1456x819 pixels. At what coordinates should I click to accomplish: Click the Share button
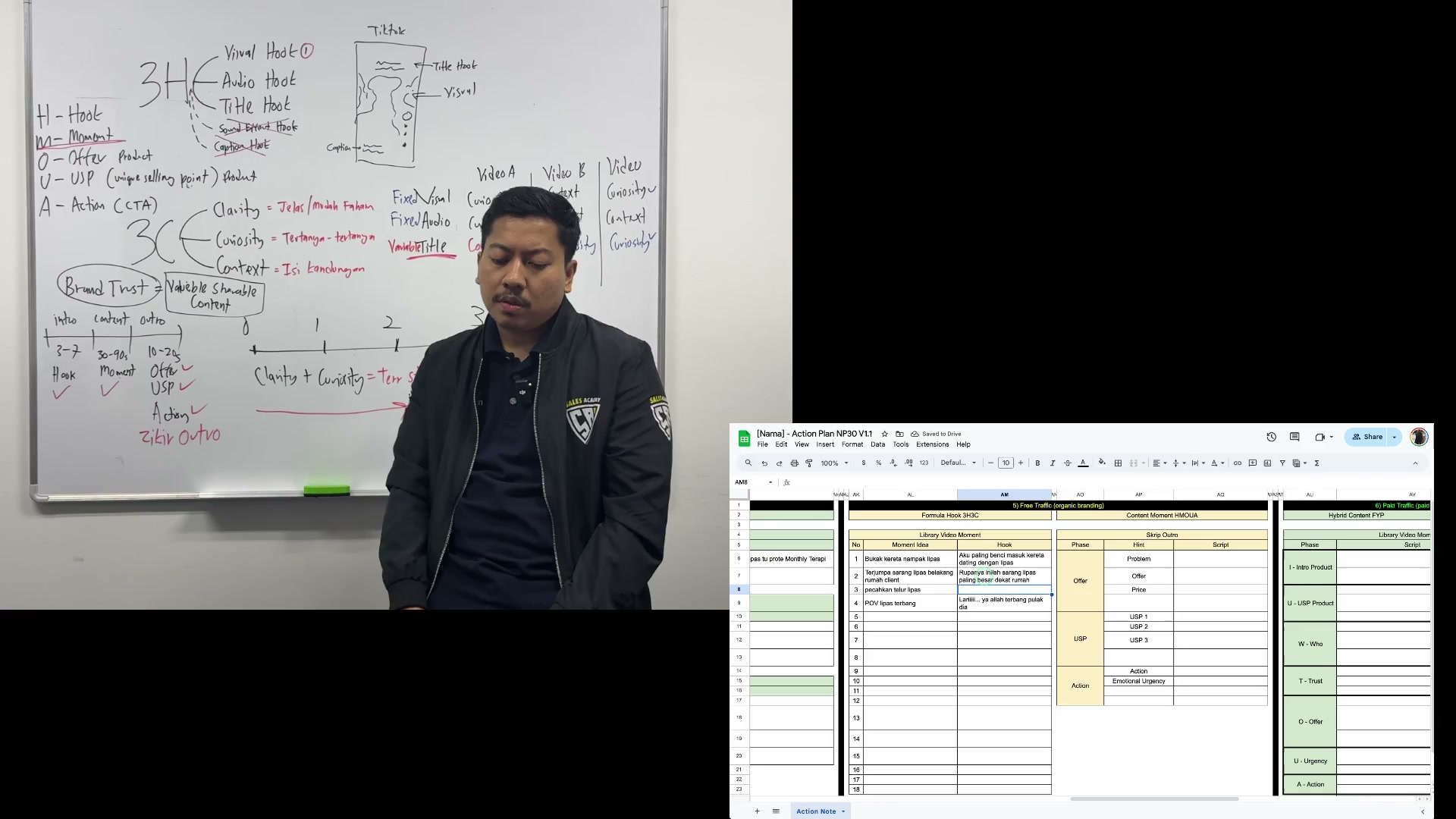coord(1367,437)
